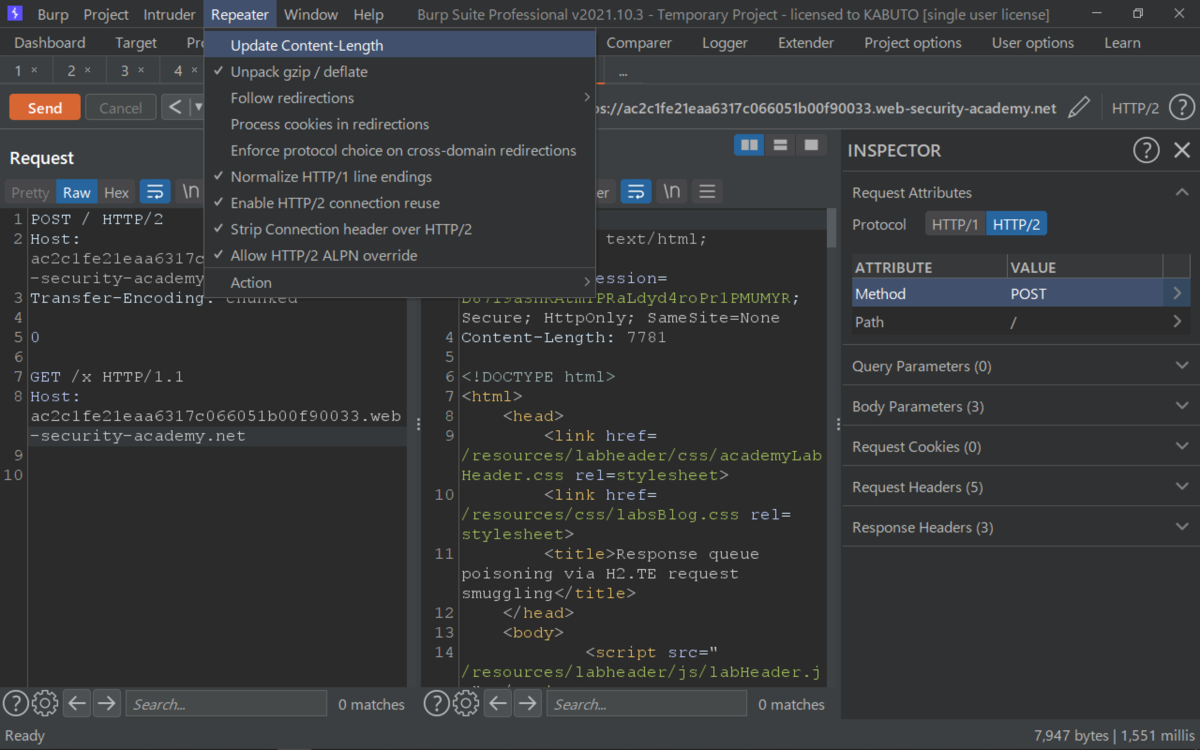
Task: Close the Inspector panel
Action: (1182, 150)
